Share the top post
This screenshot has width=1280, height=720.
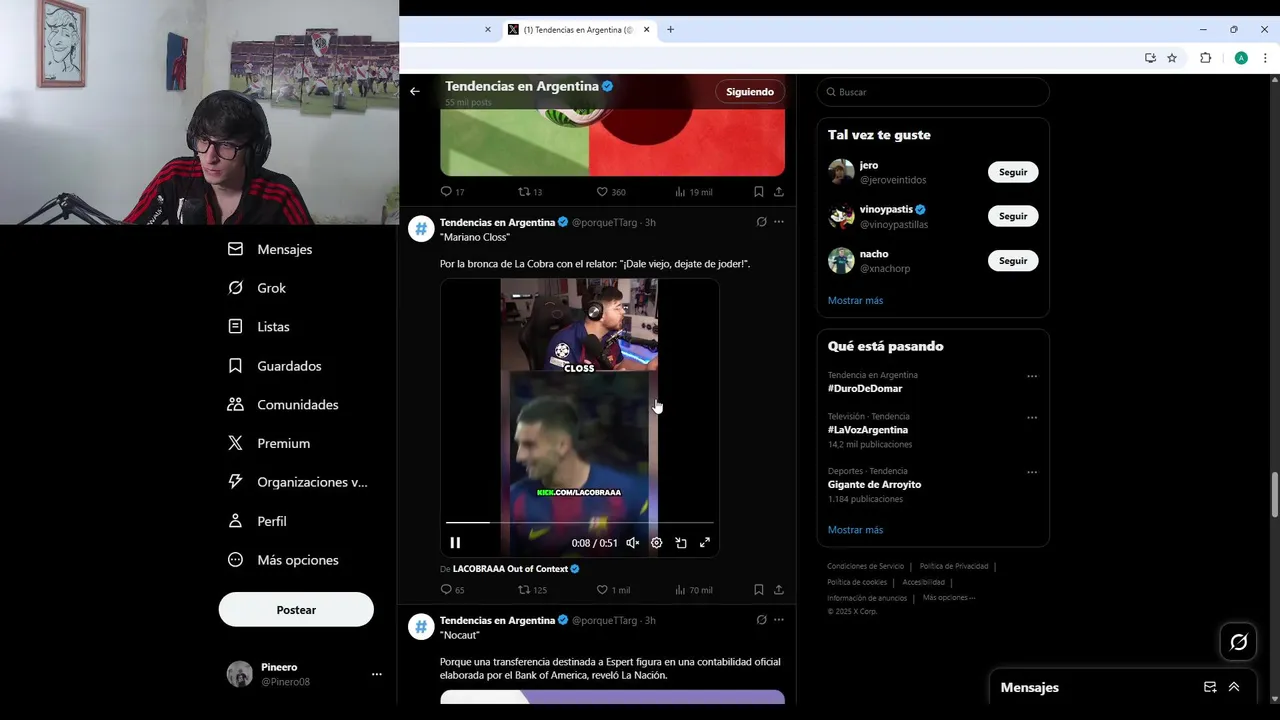click(779, 192)
